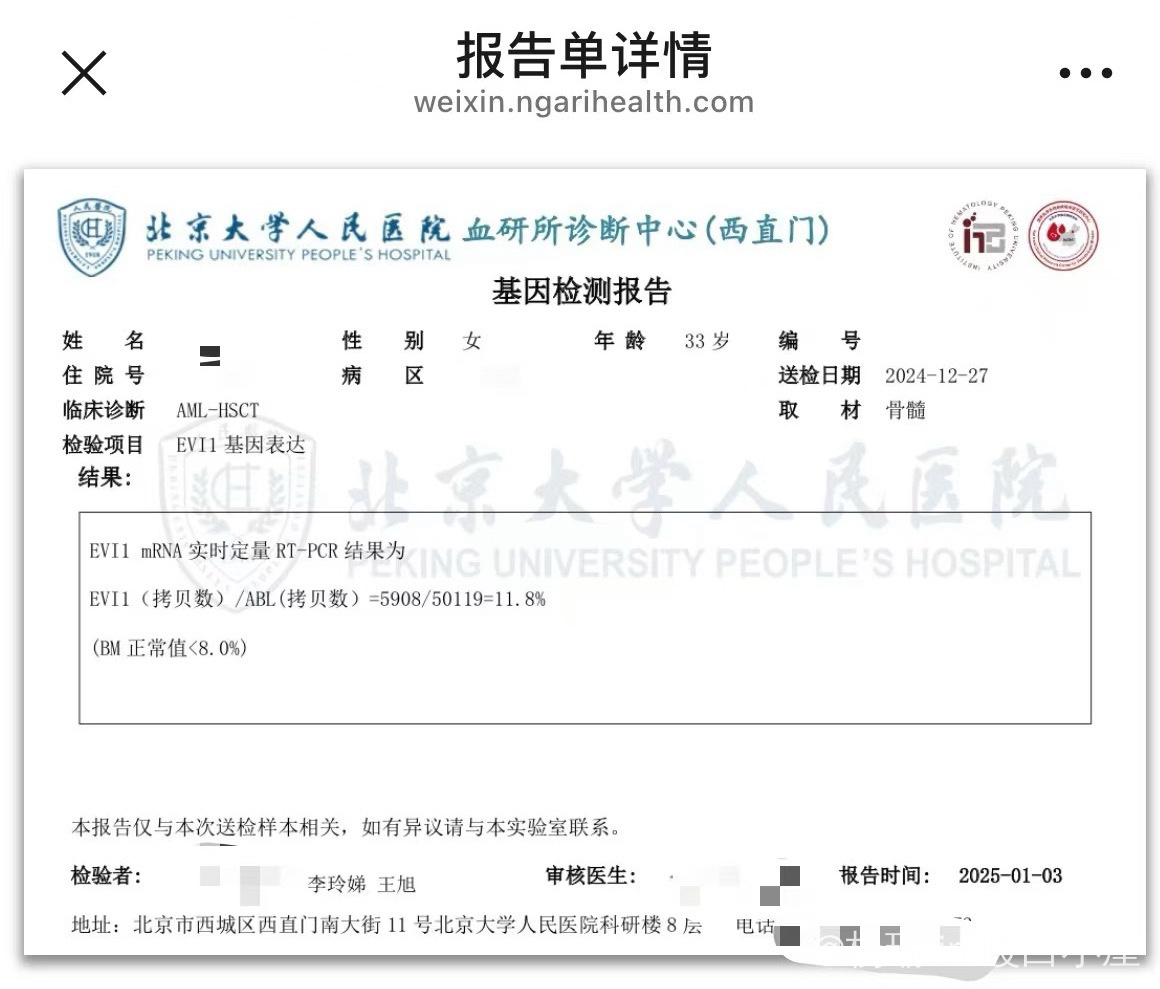Select the weixin.ngarihealth.com address text
1160x989 pixels.
pos(584,102)
